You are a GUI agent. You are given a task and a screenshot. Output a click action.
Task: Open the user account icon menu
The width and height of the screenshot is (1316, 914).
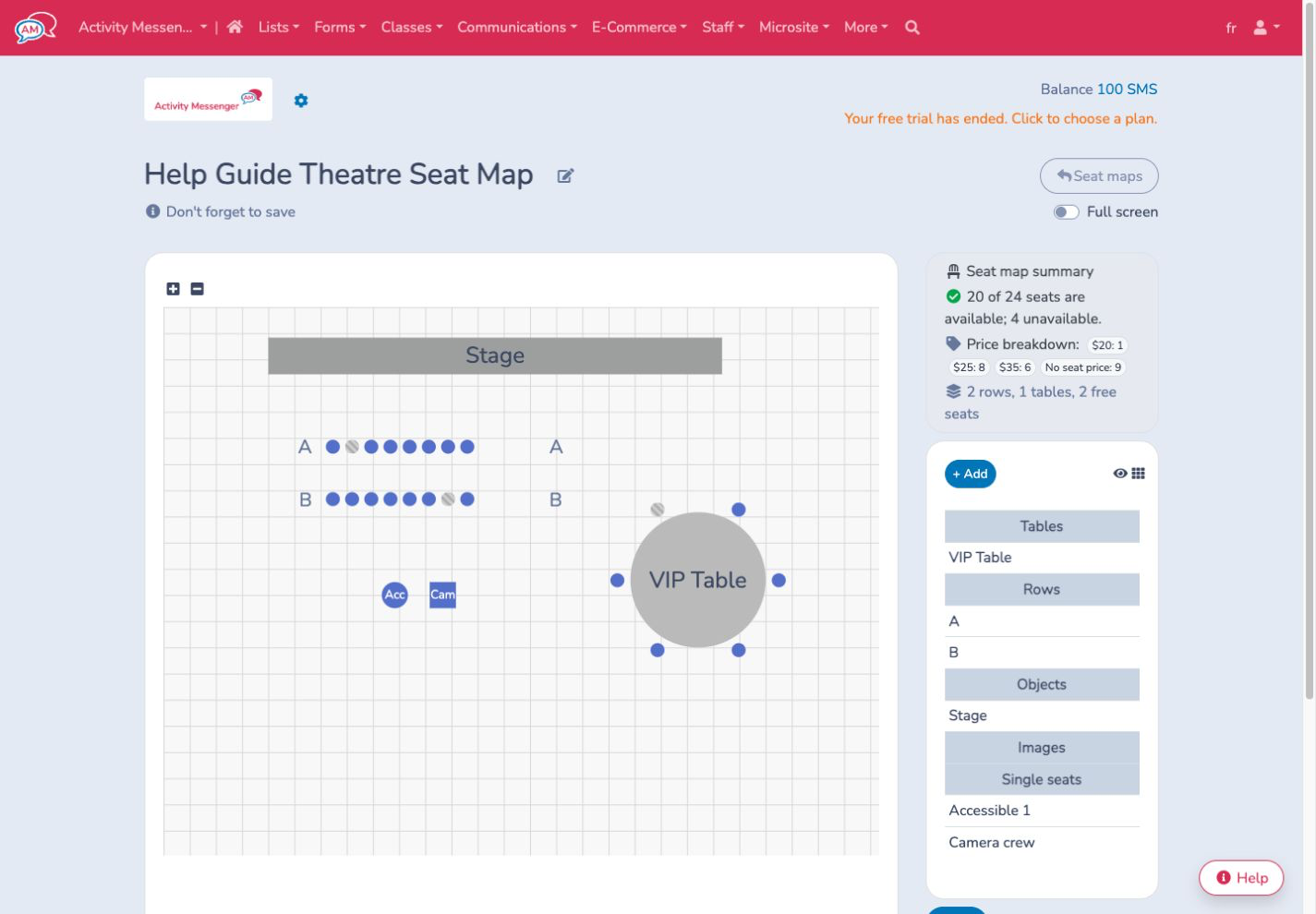point(1266,28)
